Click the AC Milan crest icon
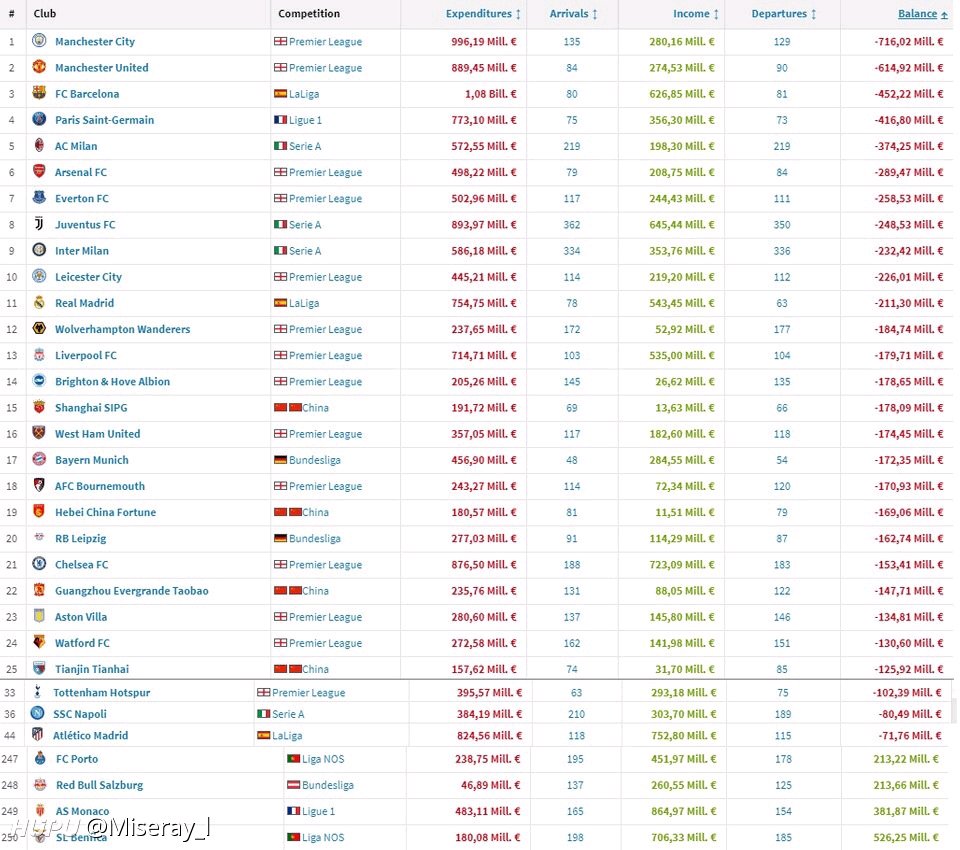Image resolution: width=960 pixels, height=850 pixels. coord(39,145)
